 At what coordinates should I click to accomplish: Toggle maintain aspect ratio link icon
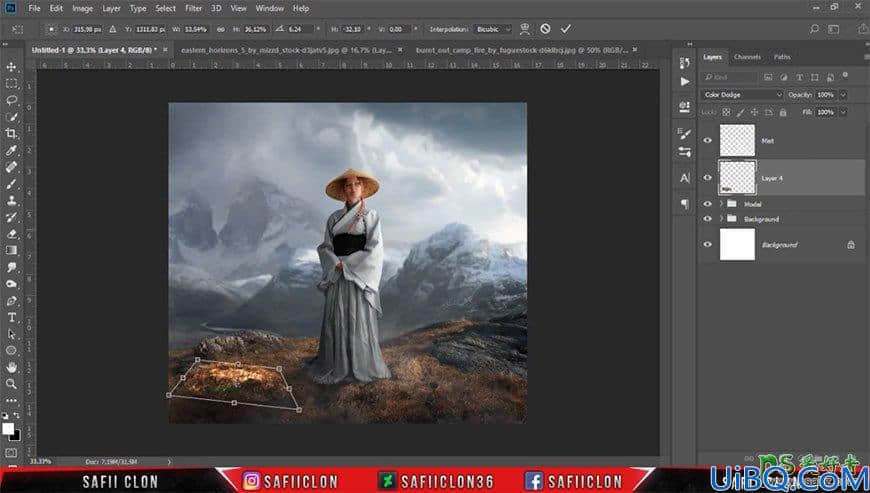221,29
